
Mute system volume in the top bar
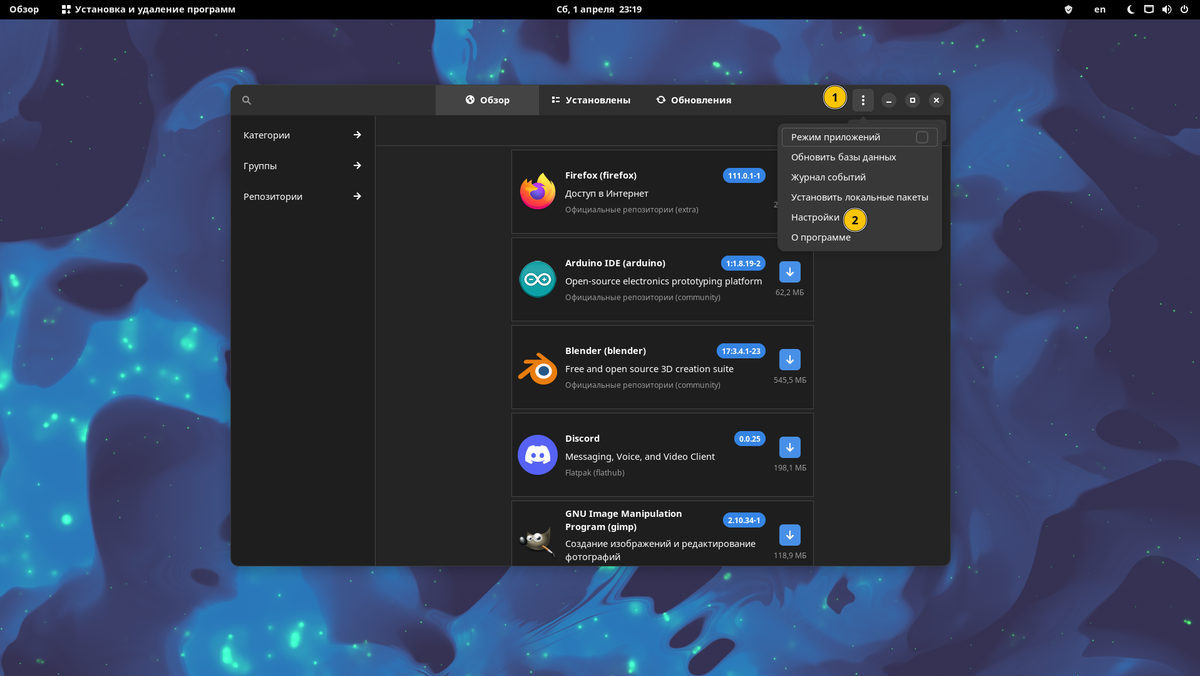pyautogui.click(x=1166, y=9)
